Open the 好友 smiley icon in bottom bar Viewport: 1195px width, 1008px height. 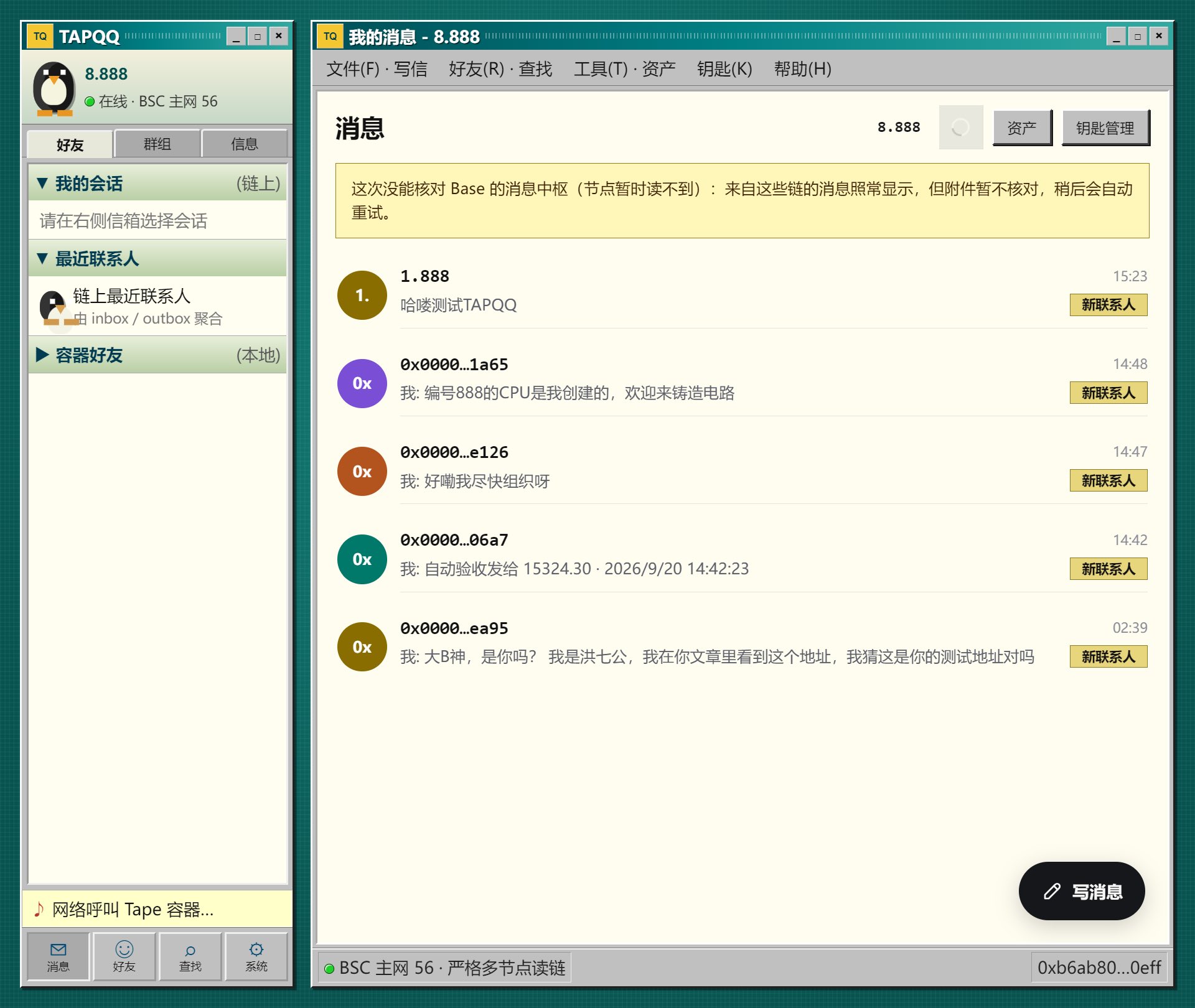pyautogui.click(x=124, y=956)
